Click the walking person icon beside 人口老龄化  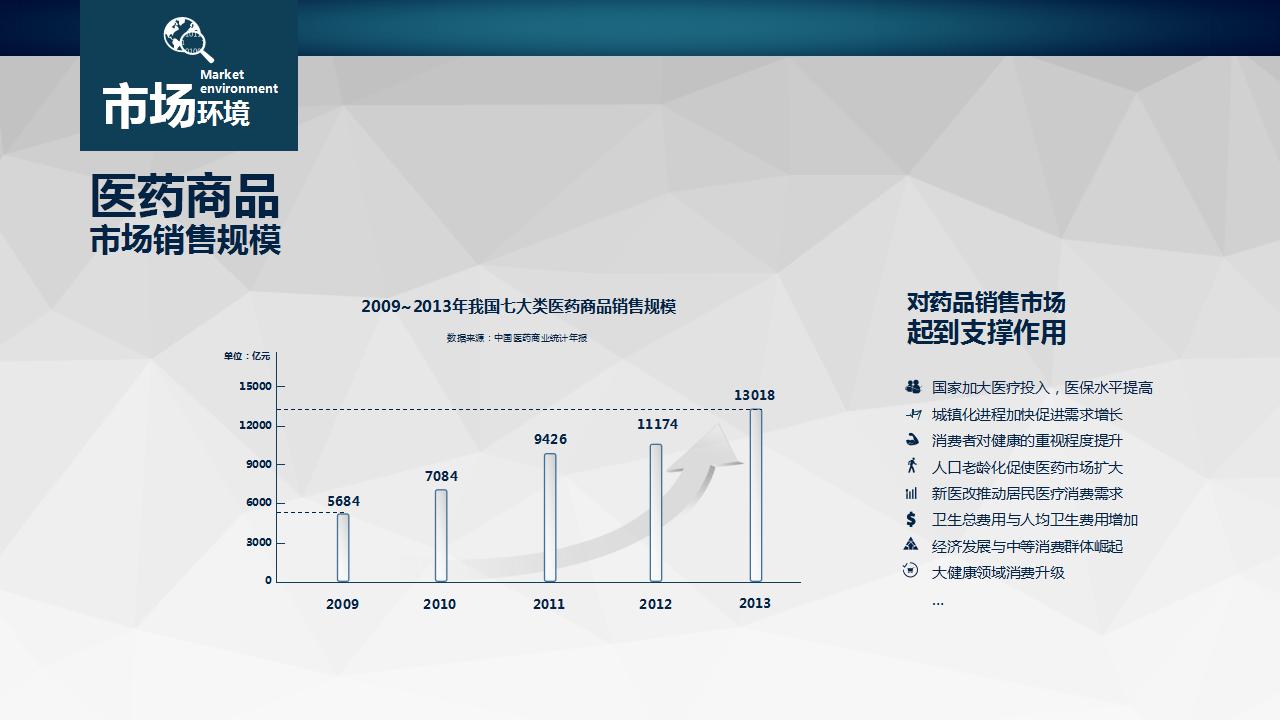click(x=911, y=466)
